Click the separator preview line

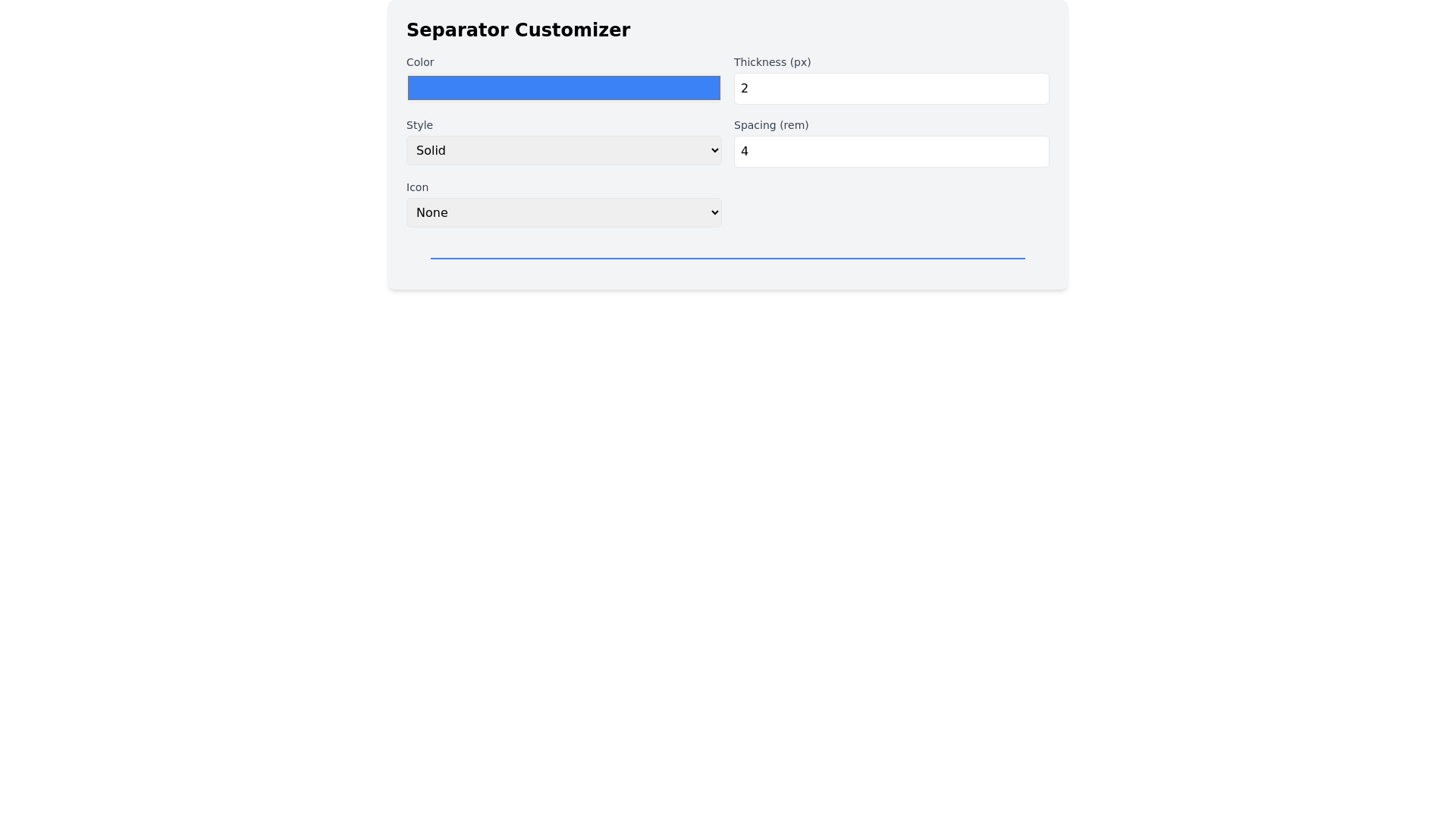coord(727,258)
